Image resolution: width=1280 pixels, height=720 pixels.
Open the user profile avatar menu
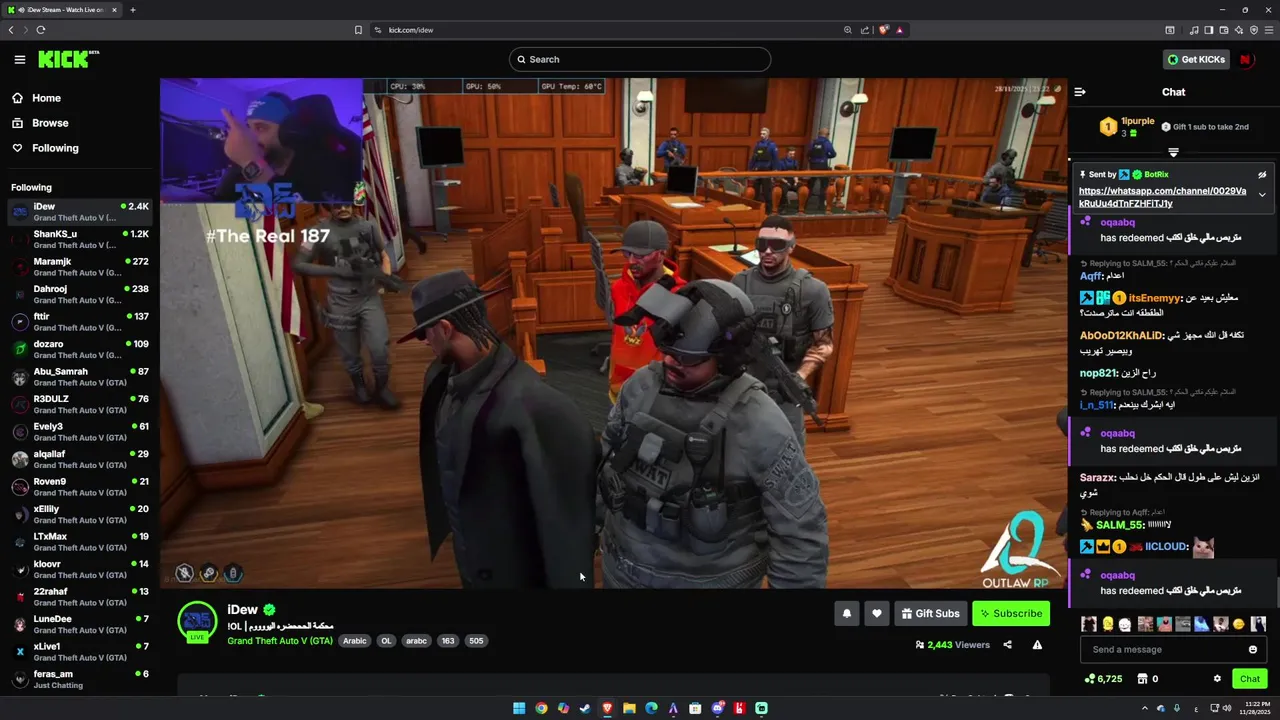click(x=1246, y=59)
